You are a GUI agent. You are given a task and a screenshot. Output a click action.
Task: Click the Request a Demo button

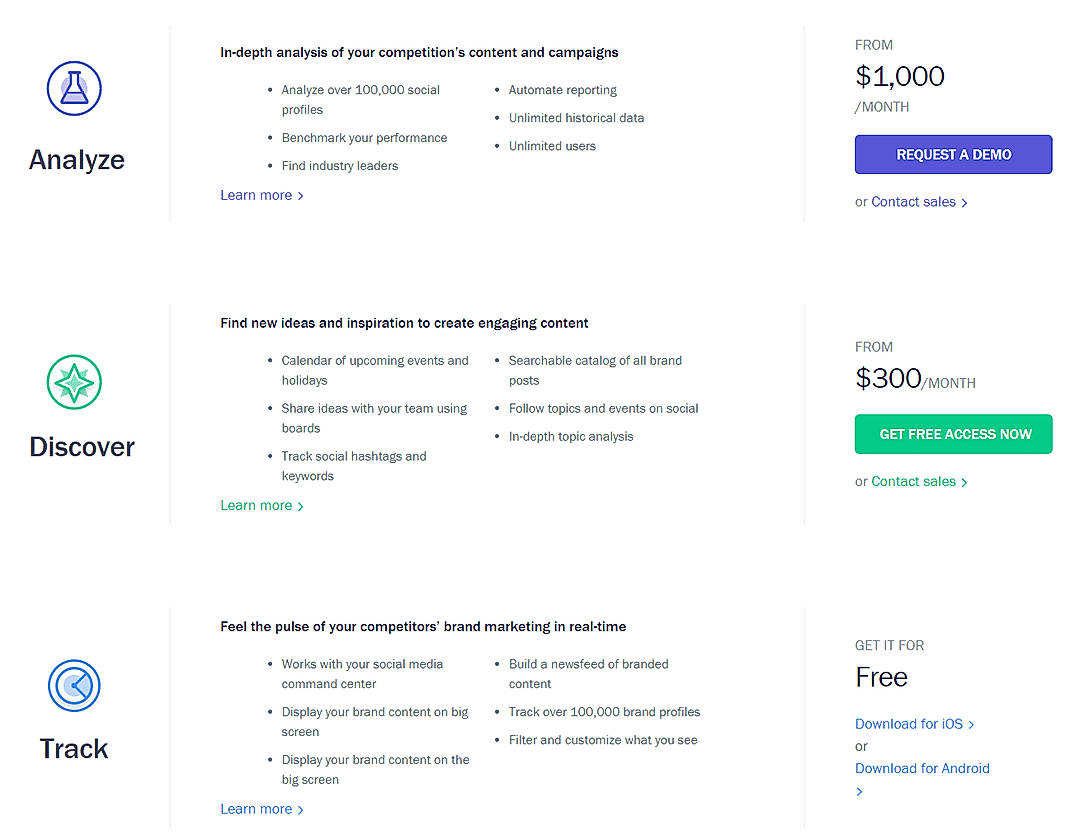coord(953,155)
